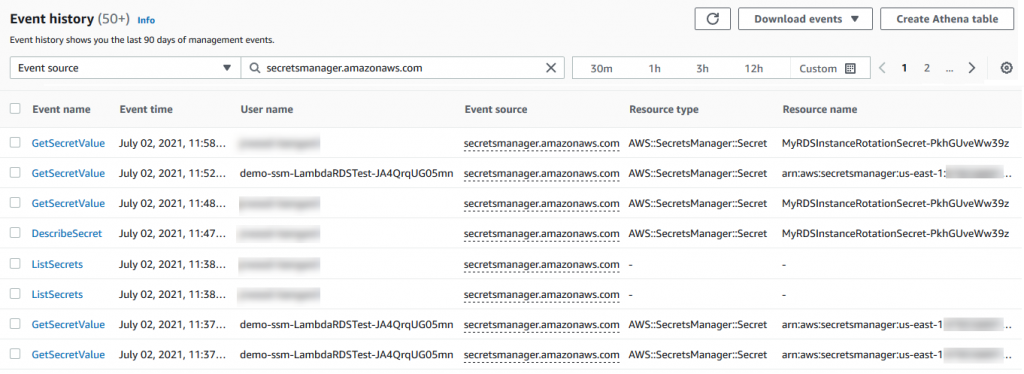Refresh the event history list
Image resolution: width=1024 pixels, height=374 pixels.
712,19
